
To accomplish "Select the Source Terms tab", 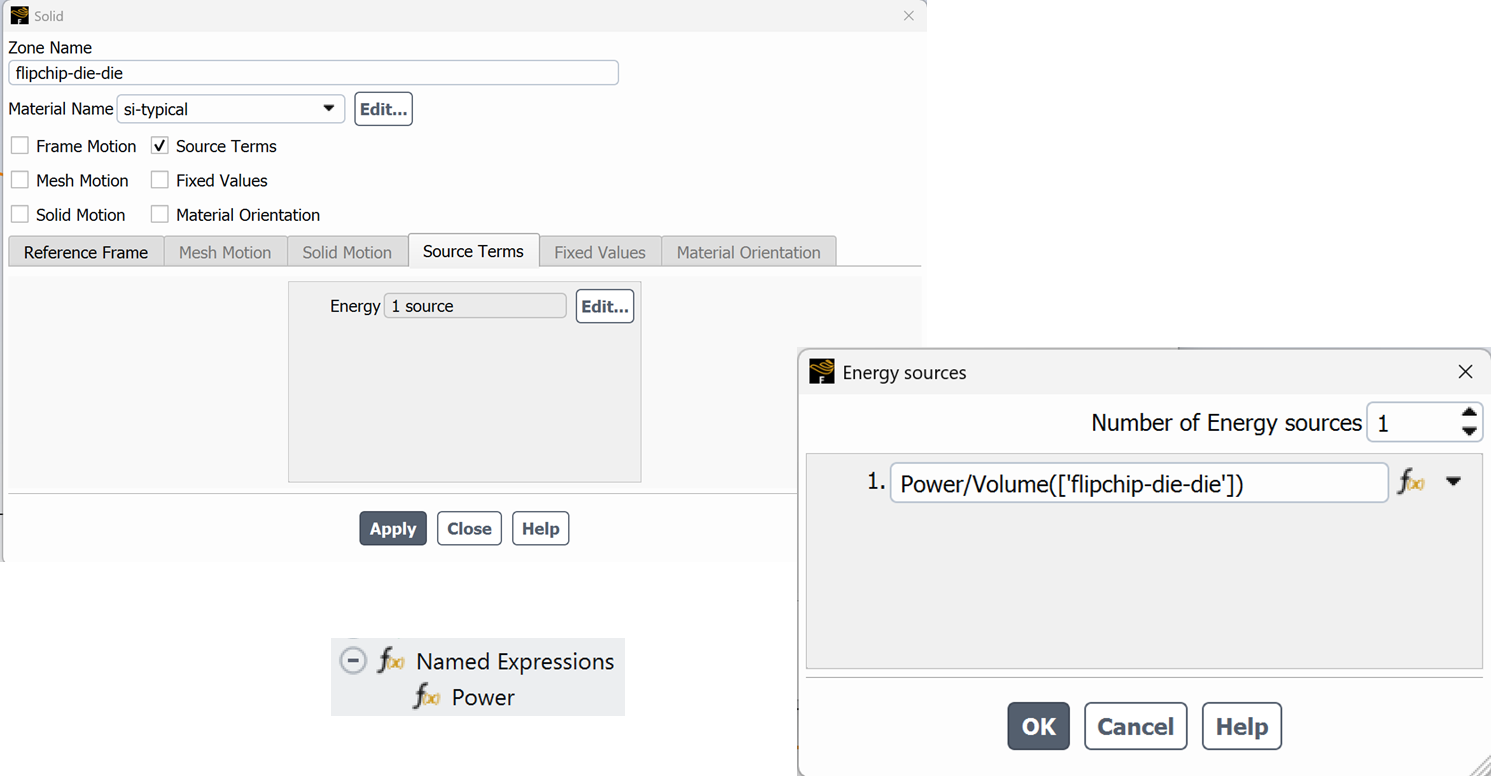I will [x=473, y=251].
